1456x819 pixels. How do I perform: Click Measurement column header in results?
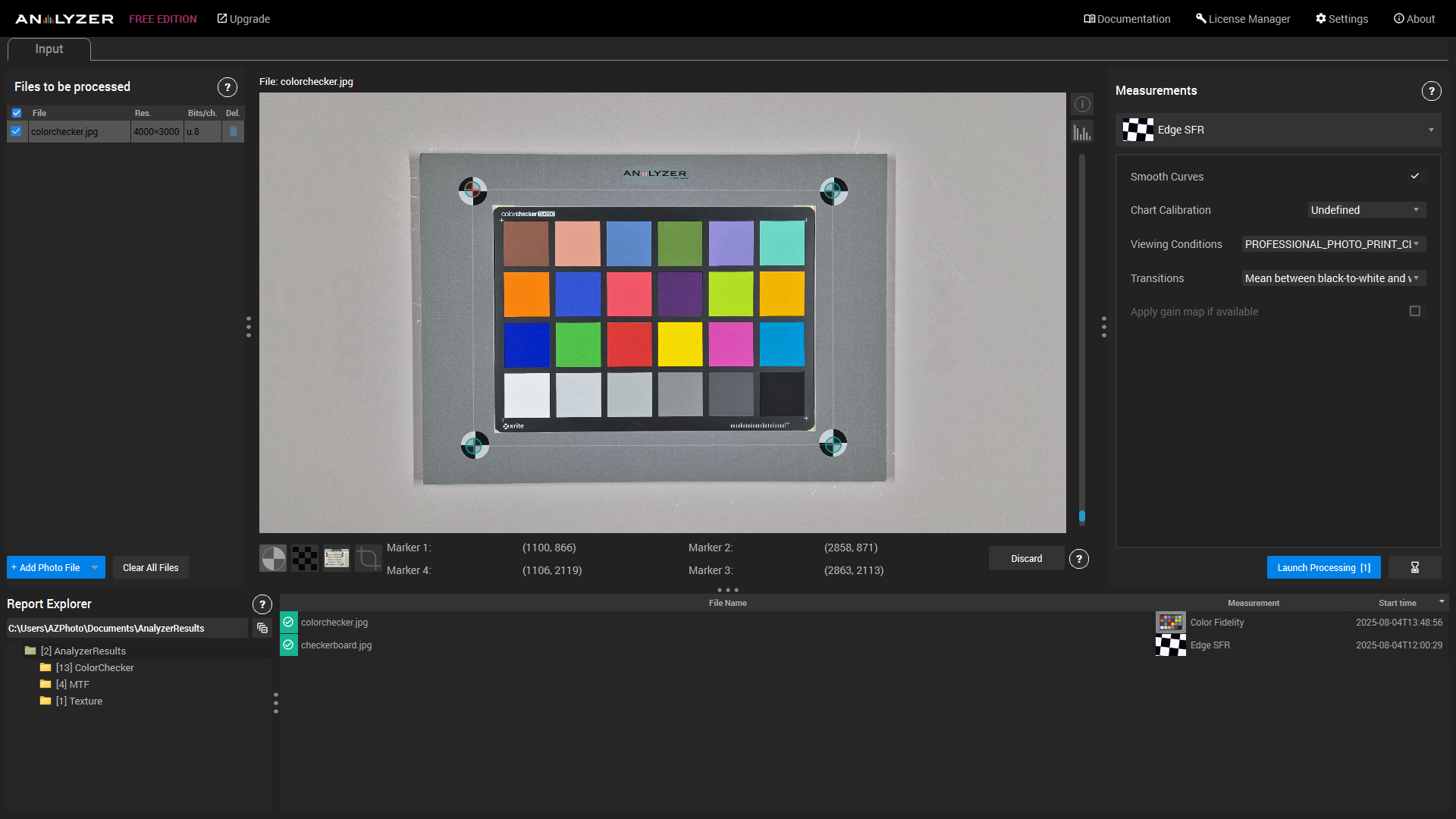point(1253,603)
